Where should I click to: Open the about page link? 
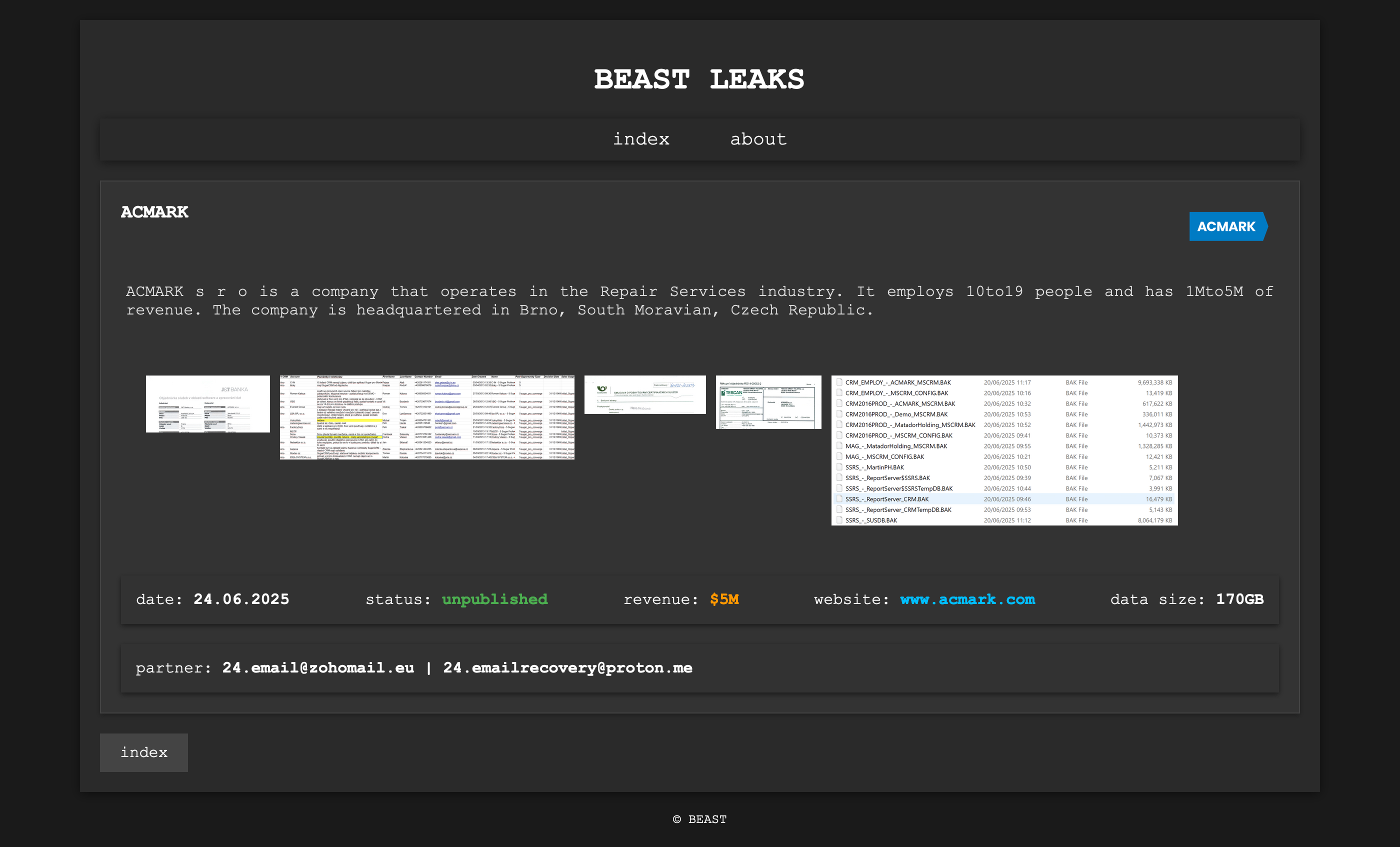tap(758, 139)
